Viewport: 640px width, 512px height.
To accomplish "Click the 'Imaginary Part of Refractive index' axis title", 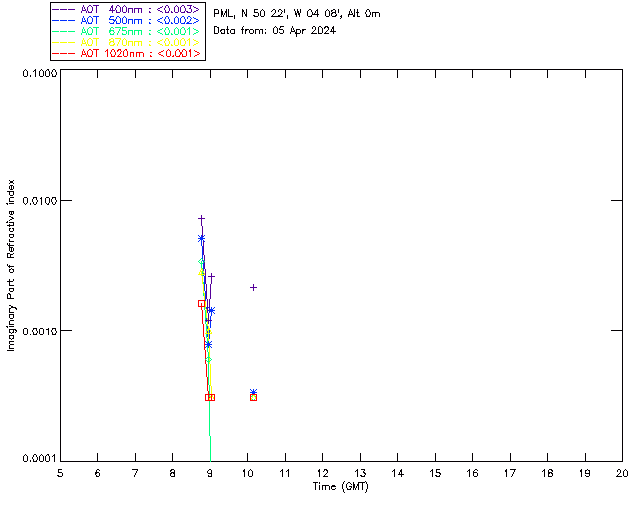I will pos(11,265).
